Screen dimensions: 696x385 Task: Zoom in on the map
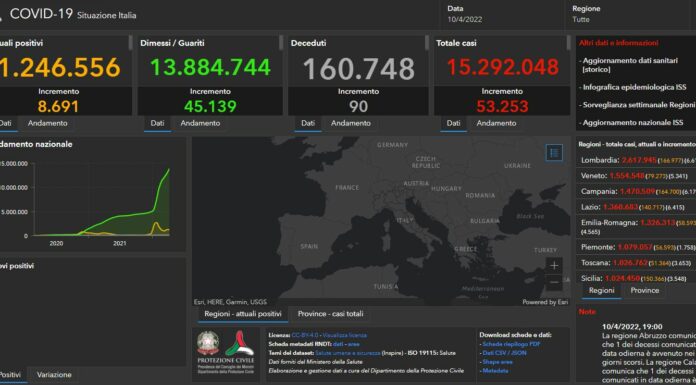pyautogui.click(x=554, y=266)
